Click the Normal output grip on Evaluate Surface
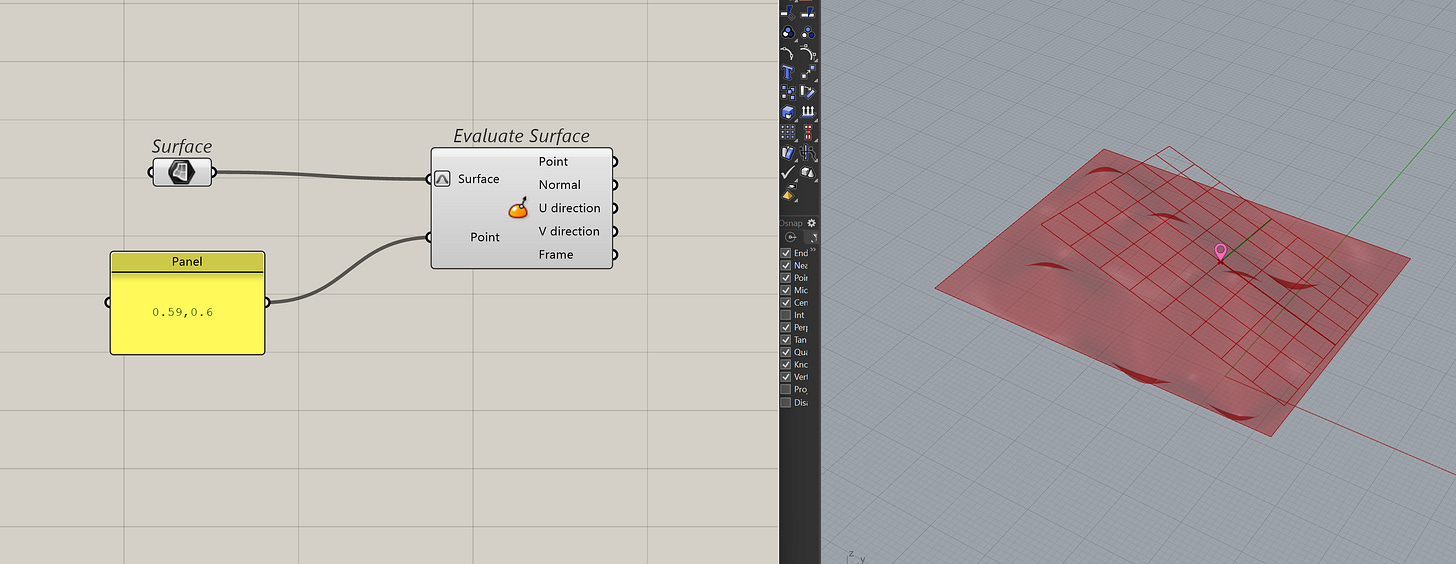The image size is (1456, 564). click(615, 184)
